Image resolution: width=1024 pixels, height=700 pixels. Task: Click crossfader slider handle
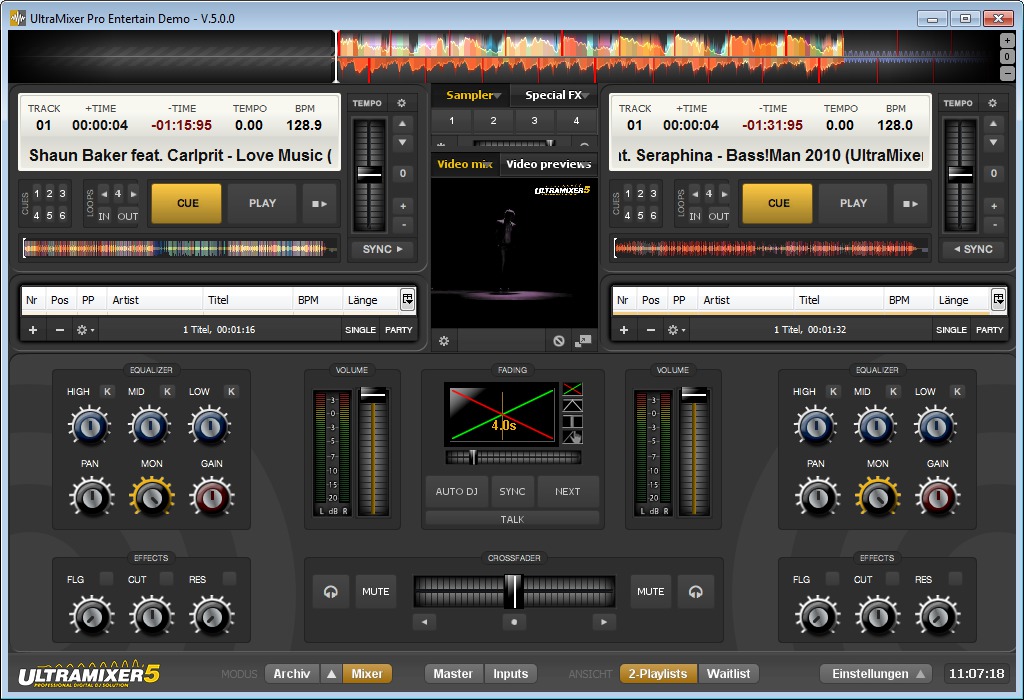click(514, 592)
